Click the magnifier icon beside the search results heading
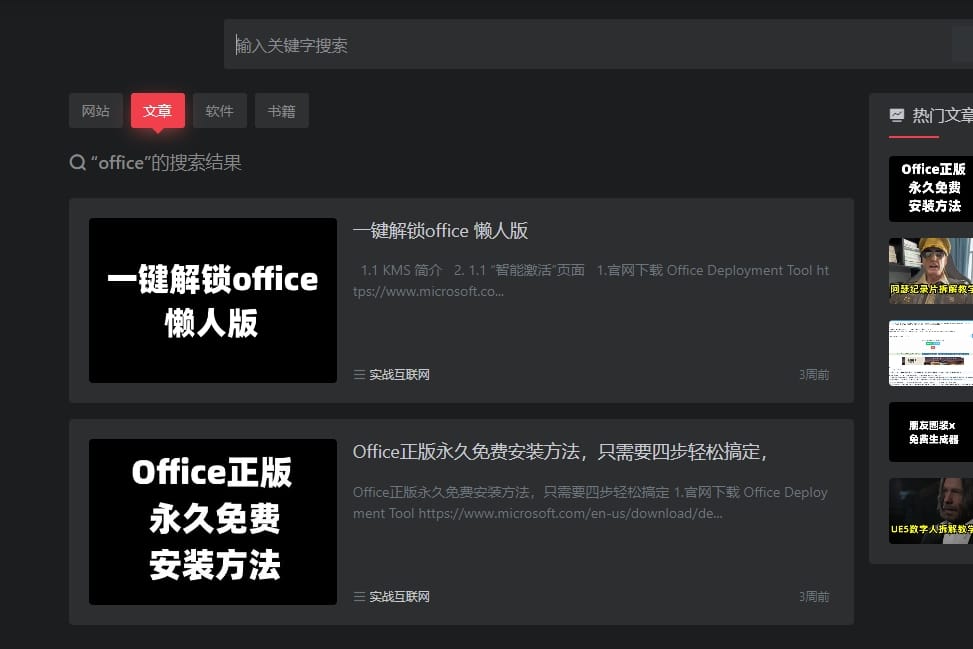973x649 pixels. click(77, 162)
